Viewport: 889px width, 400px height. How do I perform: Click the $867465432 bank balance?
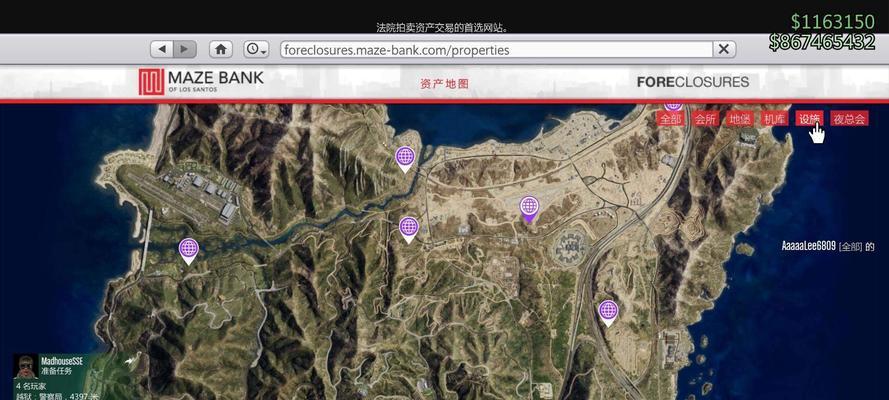coord(822,42)
